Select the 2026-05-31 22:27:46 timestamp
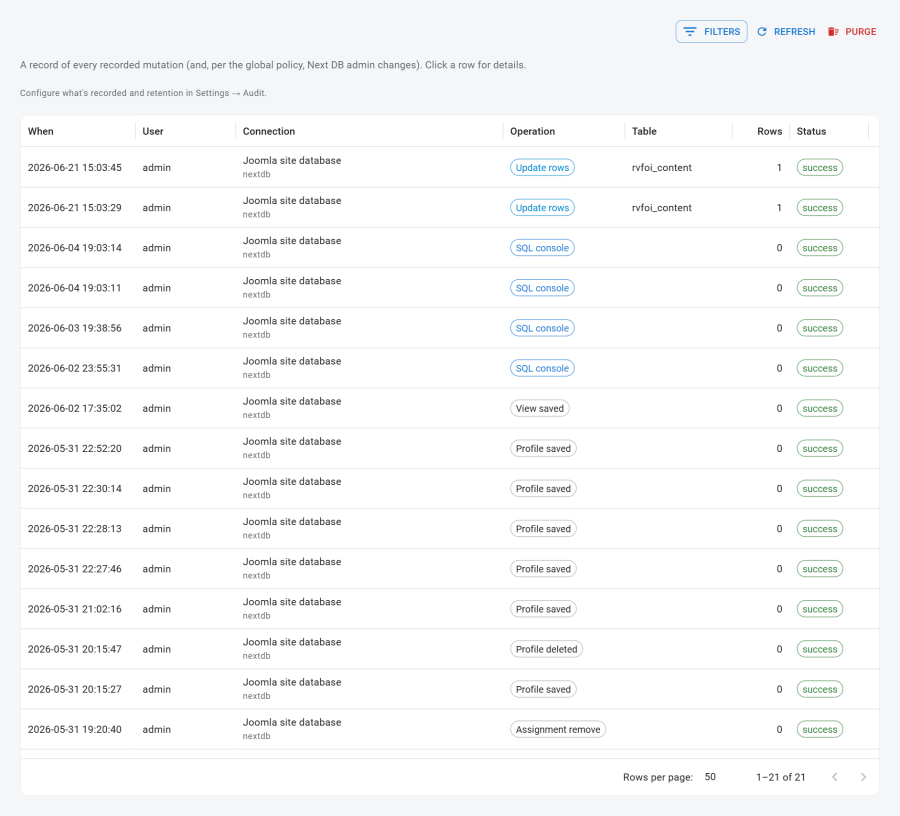Screen dimensions: 900x816 (75, 569)
